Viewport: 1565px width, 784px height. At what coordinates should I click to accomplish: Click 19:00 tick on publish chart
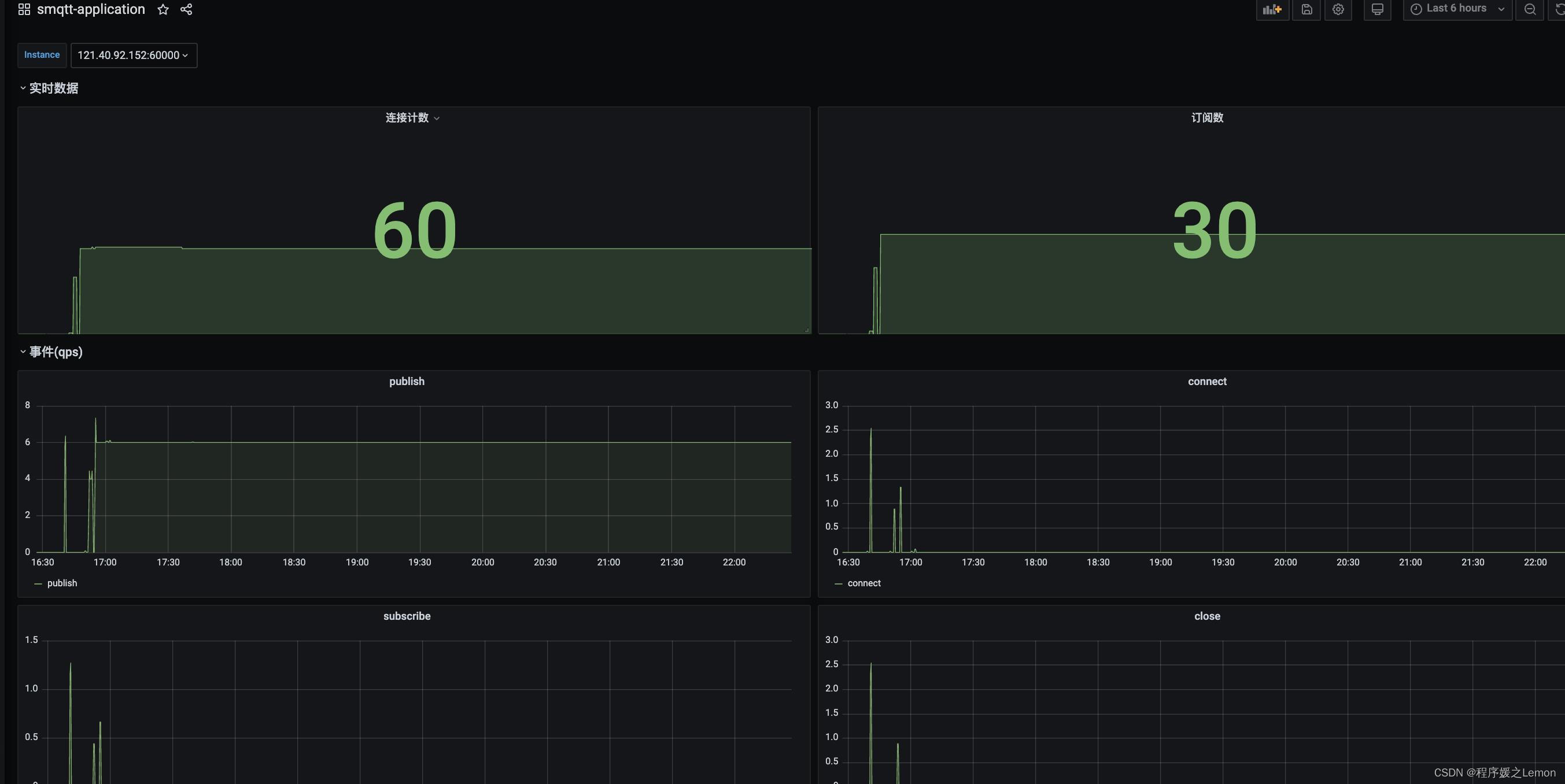[357, 563]
